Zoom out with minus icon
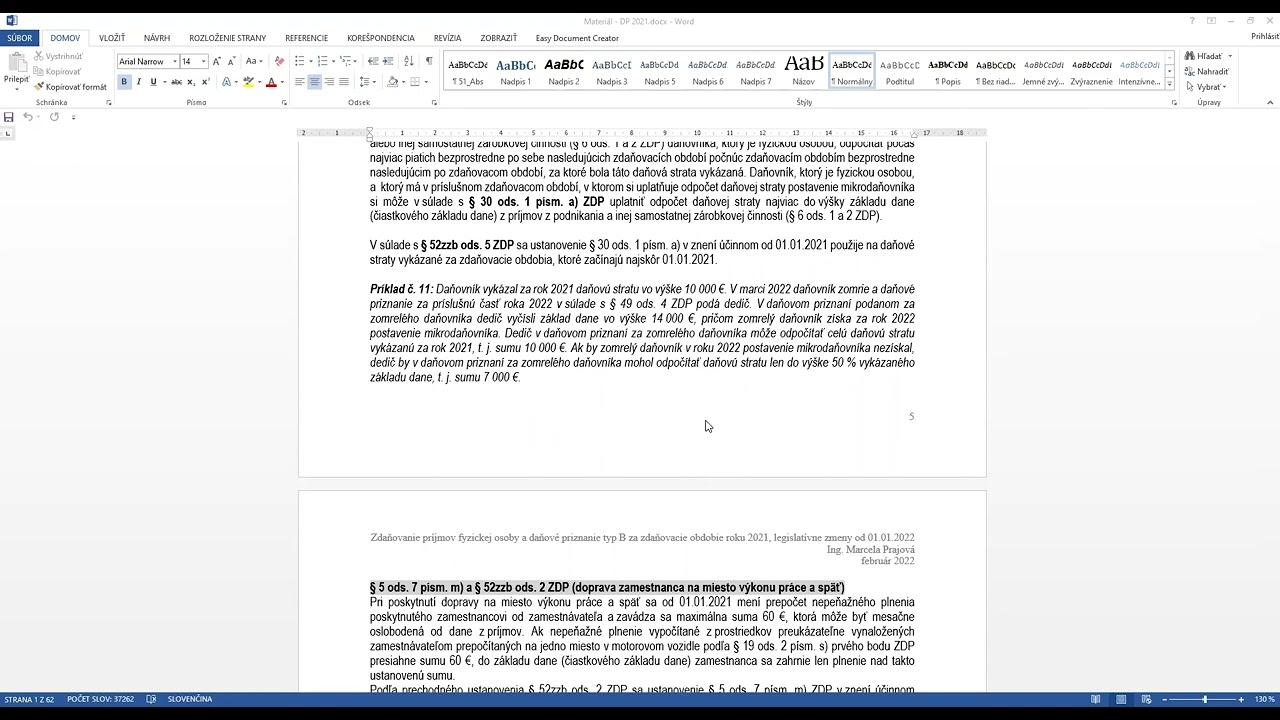The width and height of the screenshot is (1280, 720). [x=1164, y=699]
